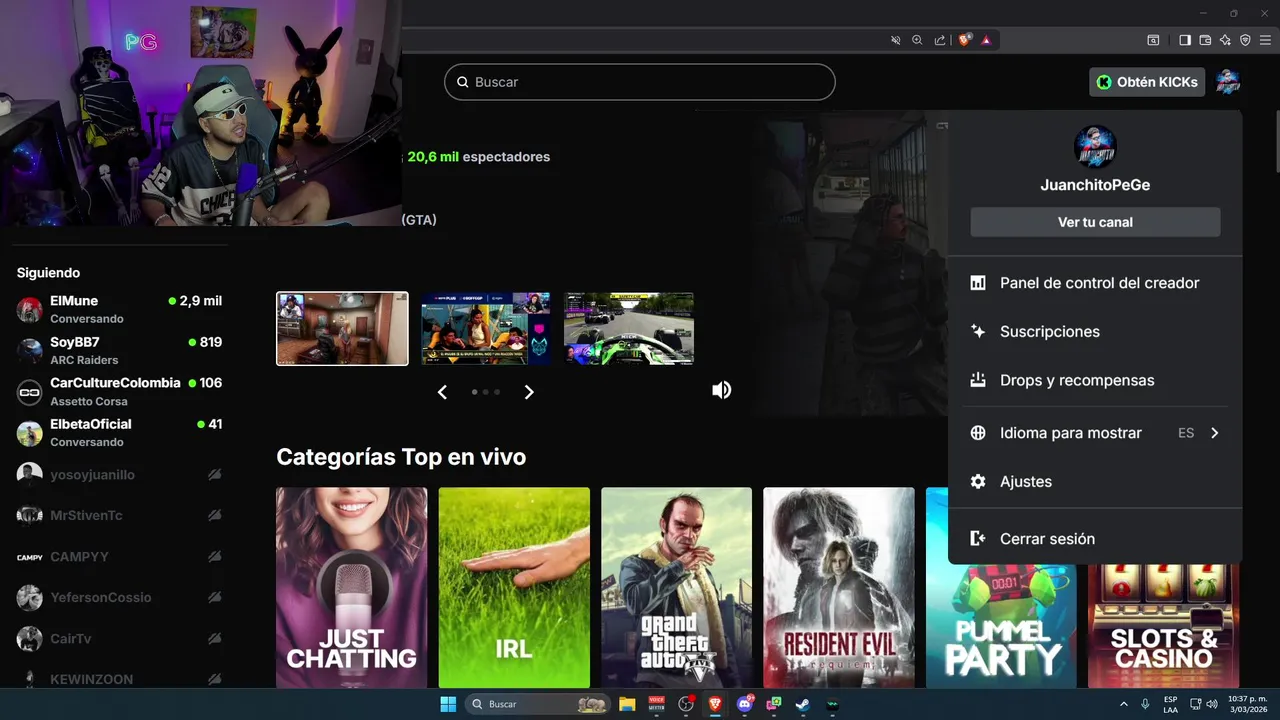
Task: Open the Brave Wallet icon
Action: pyautogui.click(x=1205, y=40)
